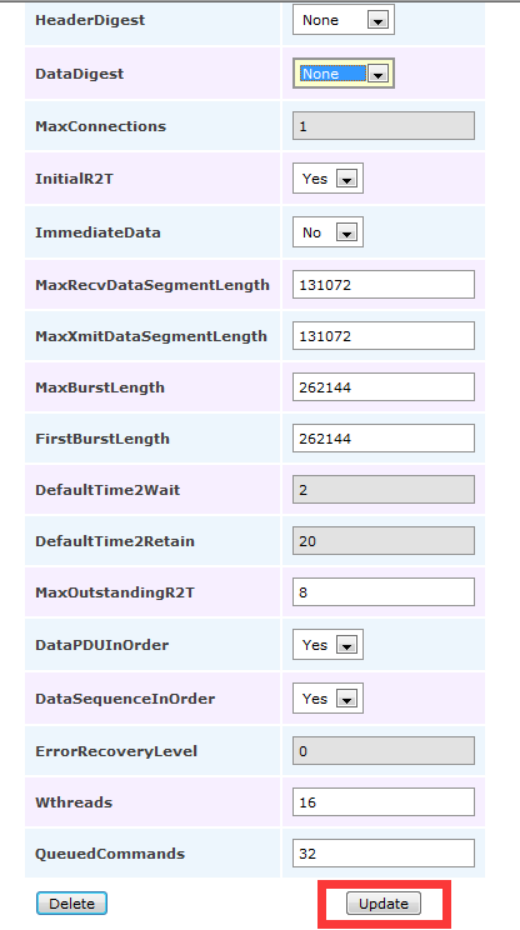Click the Update button
Image resolution: width=520 pixels, height=930 pixels.
[384, 904]
